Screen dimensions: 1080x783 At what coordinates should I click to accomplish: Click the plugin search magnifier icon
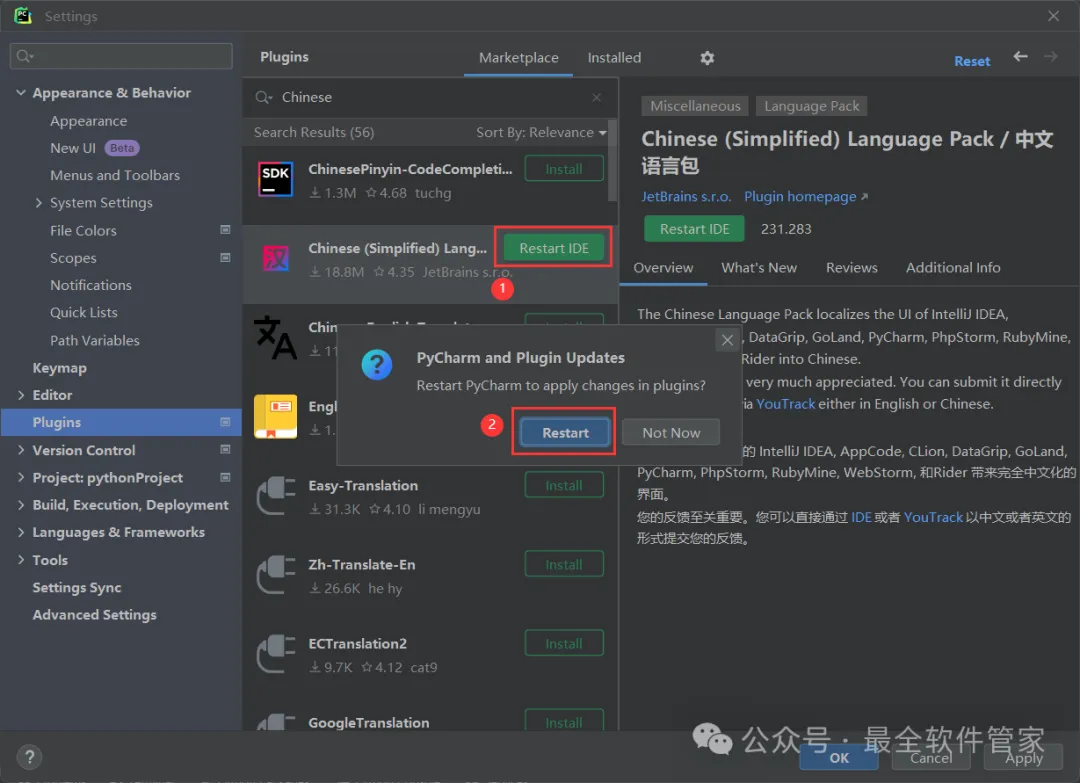click(263, 98)
